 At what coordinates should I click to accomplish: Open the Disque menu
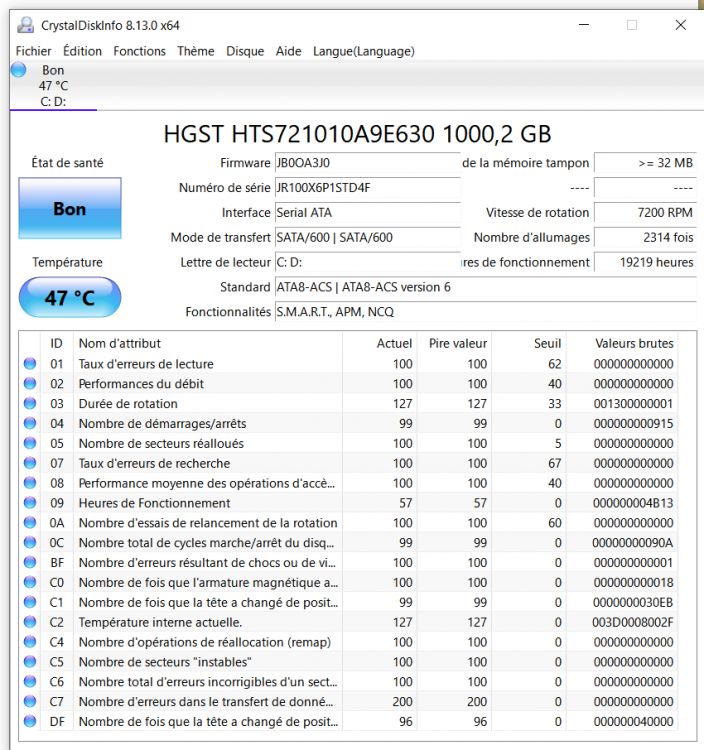pyautogui.click(x=245, y=51)
